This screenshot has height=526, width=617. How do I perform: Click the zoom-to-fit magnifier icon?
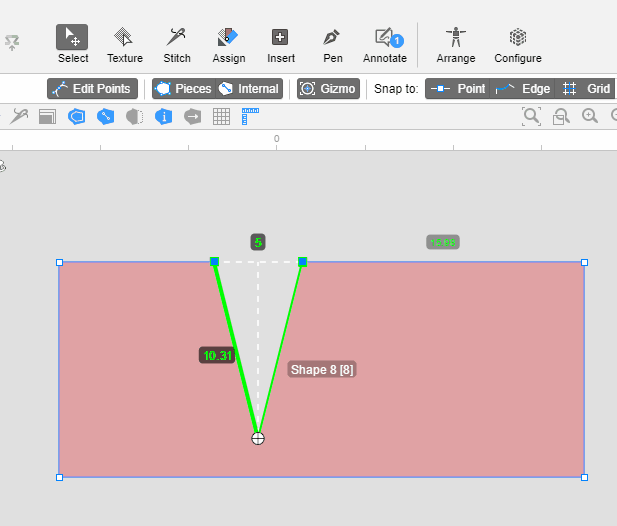point(531,116)
